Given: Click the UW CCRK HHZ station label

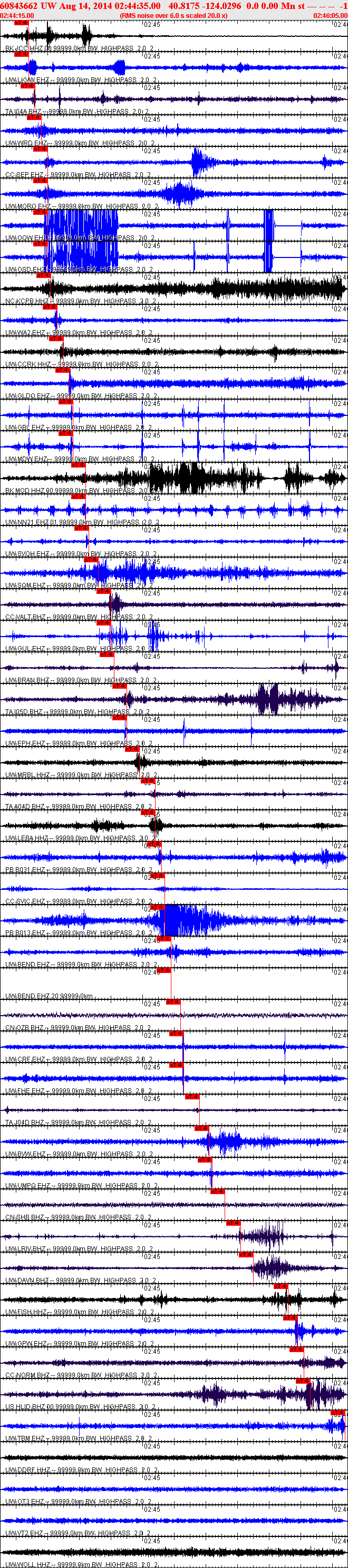Looking at the screenshot, I should (82, 364).
